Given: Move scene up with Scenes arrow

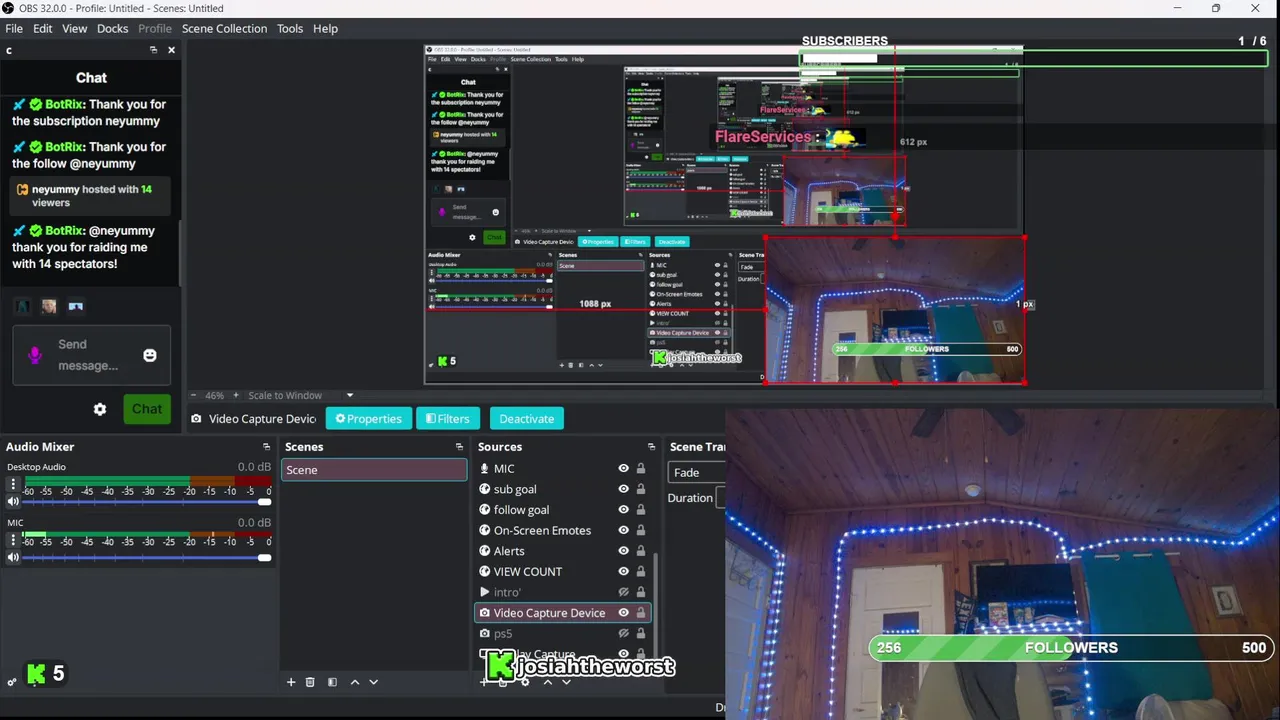Looking at the screenshot, I should click(354, 682).
